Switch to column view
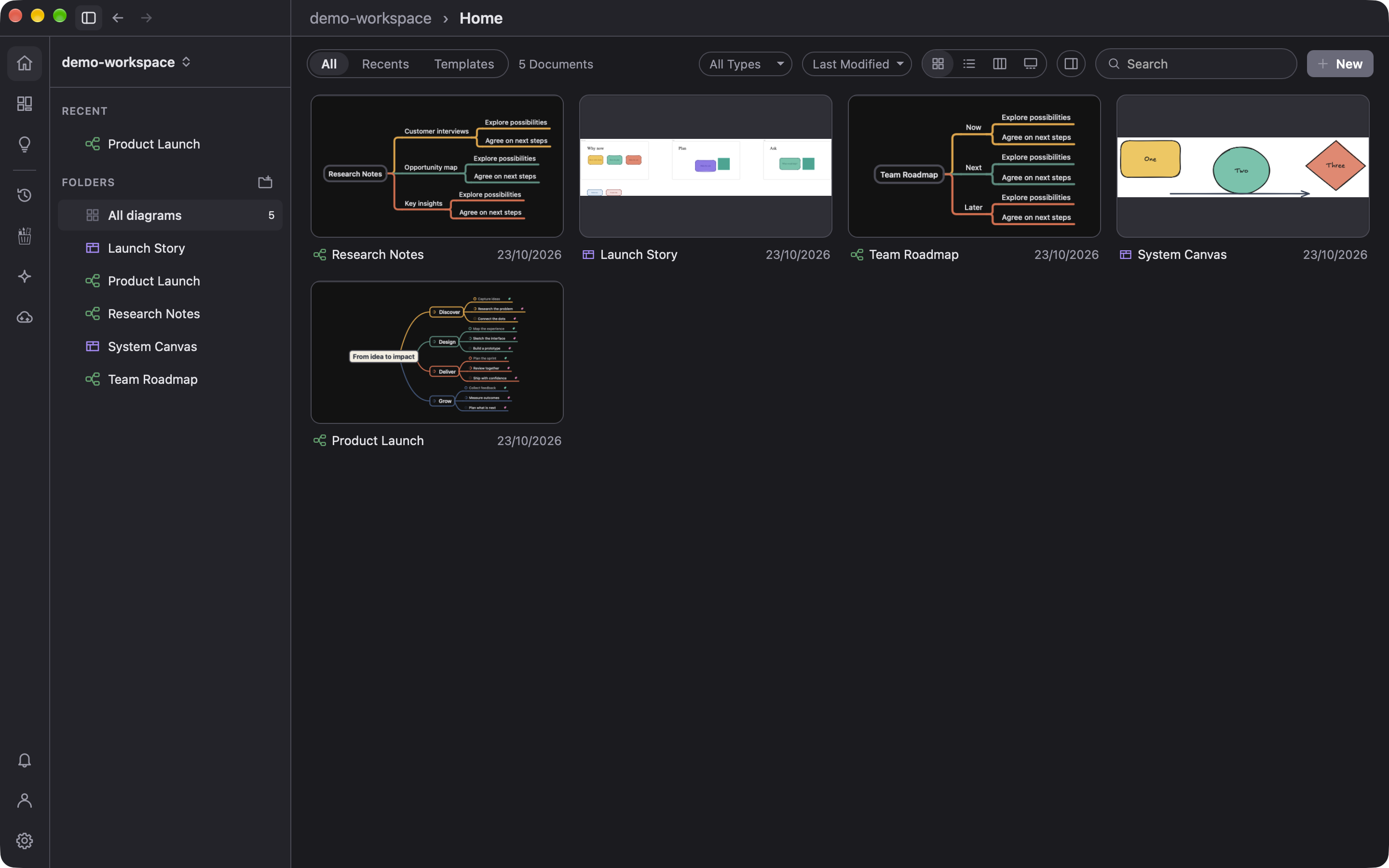 (1000, 64)
